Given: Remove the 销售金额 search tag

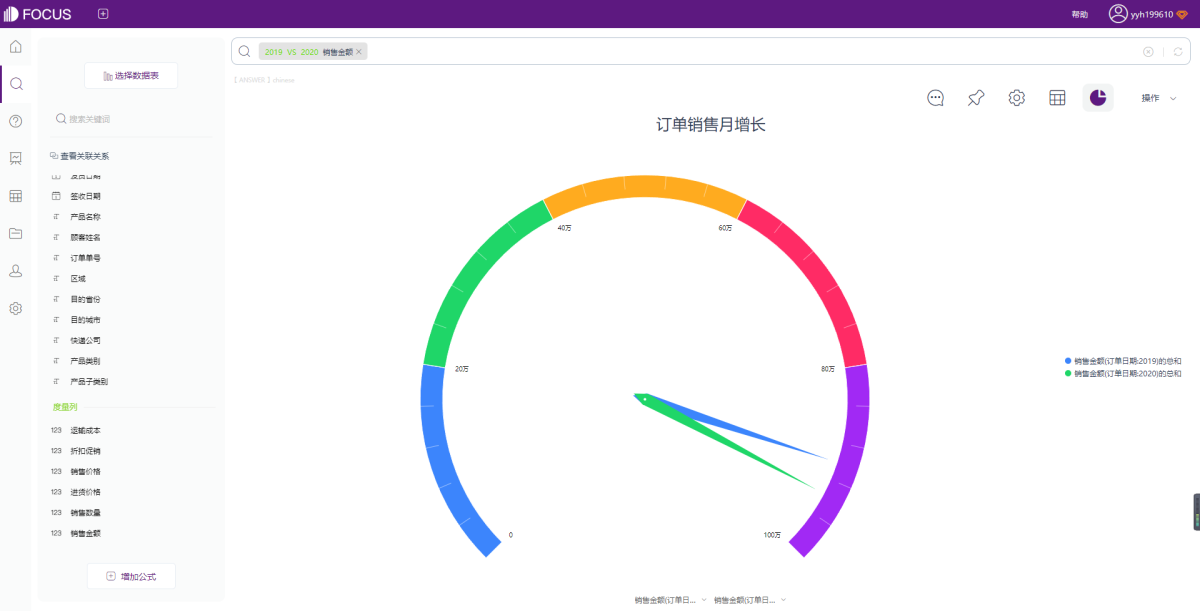Looking at the screenshot, I should (x=359, y=51).
